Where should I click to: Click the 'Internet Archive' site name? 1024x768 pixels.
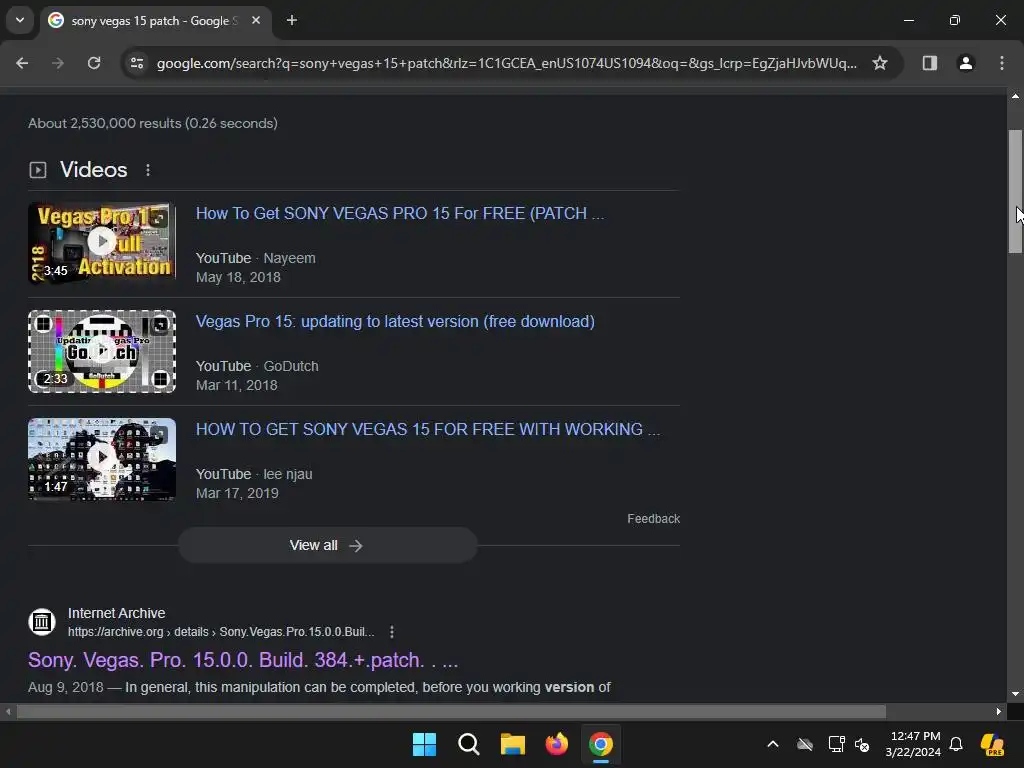coord(116,613)
